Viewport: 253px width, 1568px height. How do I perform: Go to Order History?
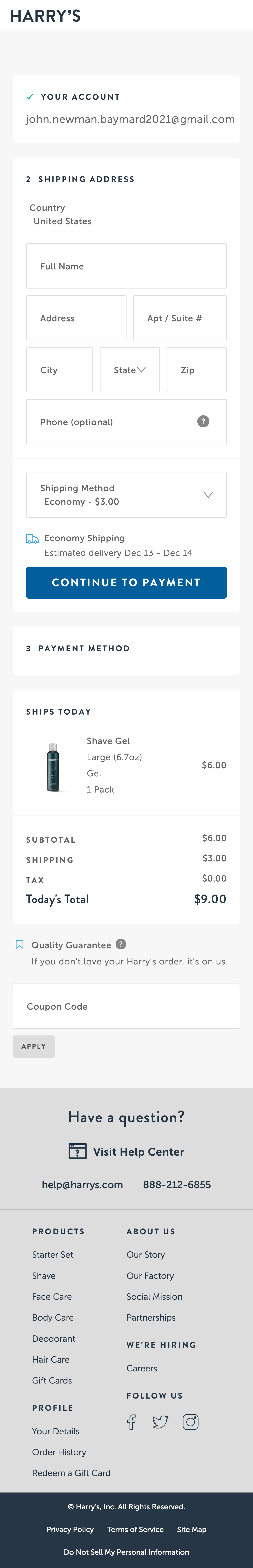(x=59, y=1452)
